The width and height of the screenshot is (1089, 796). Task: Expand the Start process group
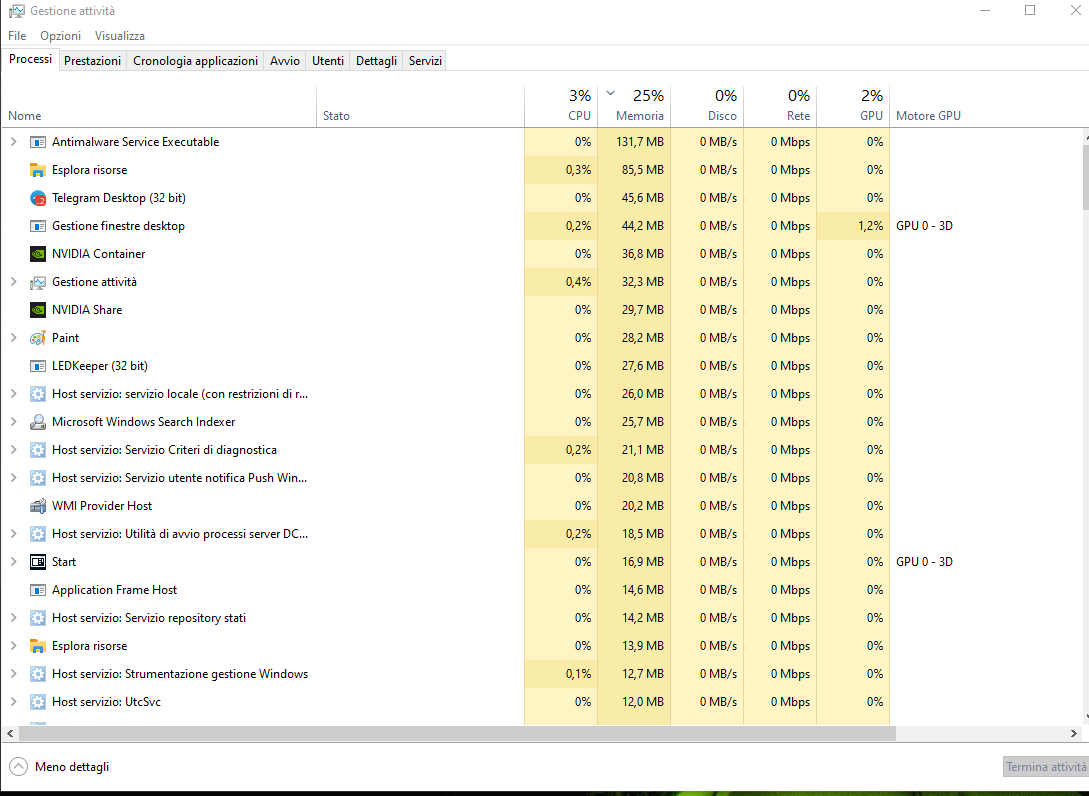pos(13,562)
